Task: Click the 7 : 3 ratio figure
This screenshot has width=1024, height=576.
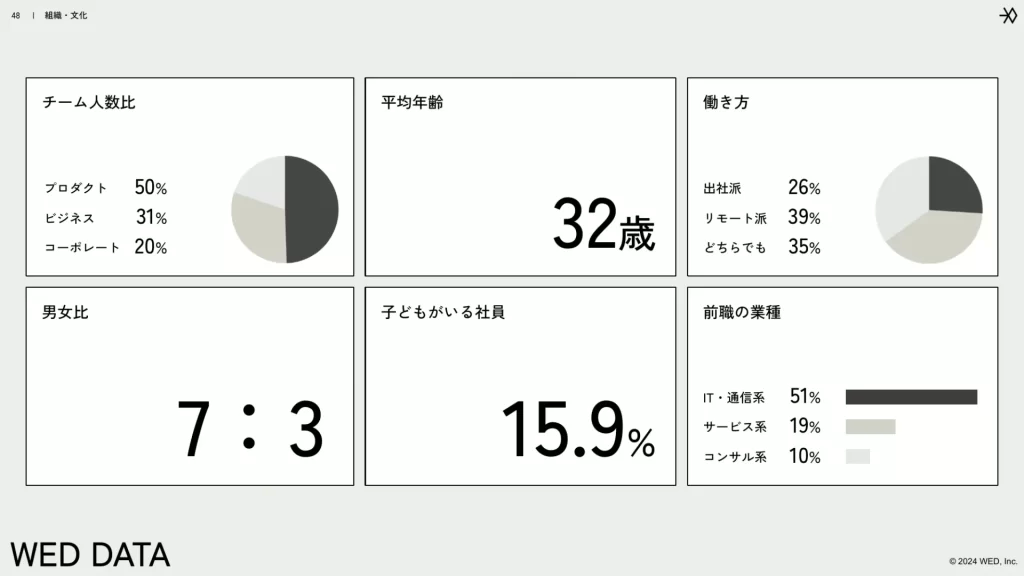Action: (x=250, y=429)
